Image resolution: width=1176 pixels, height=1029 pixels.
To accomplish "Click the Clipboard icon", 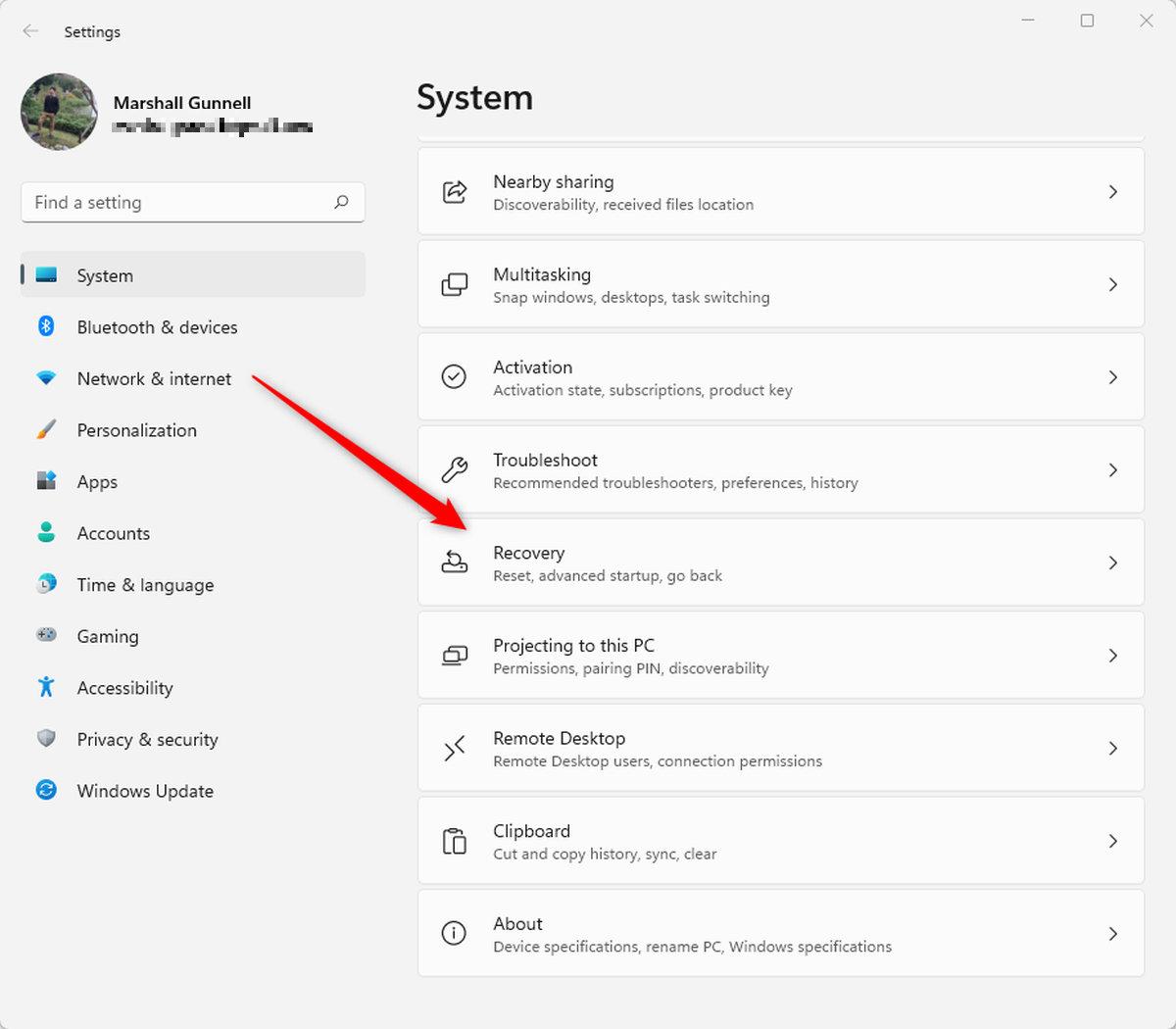I will (455, 841).
